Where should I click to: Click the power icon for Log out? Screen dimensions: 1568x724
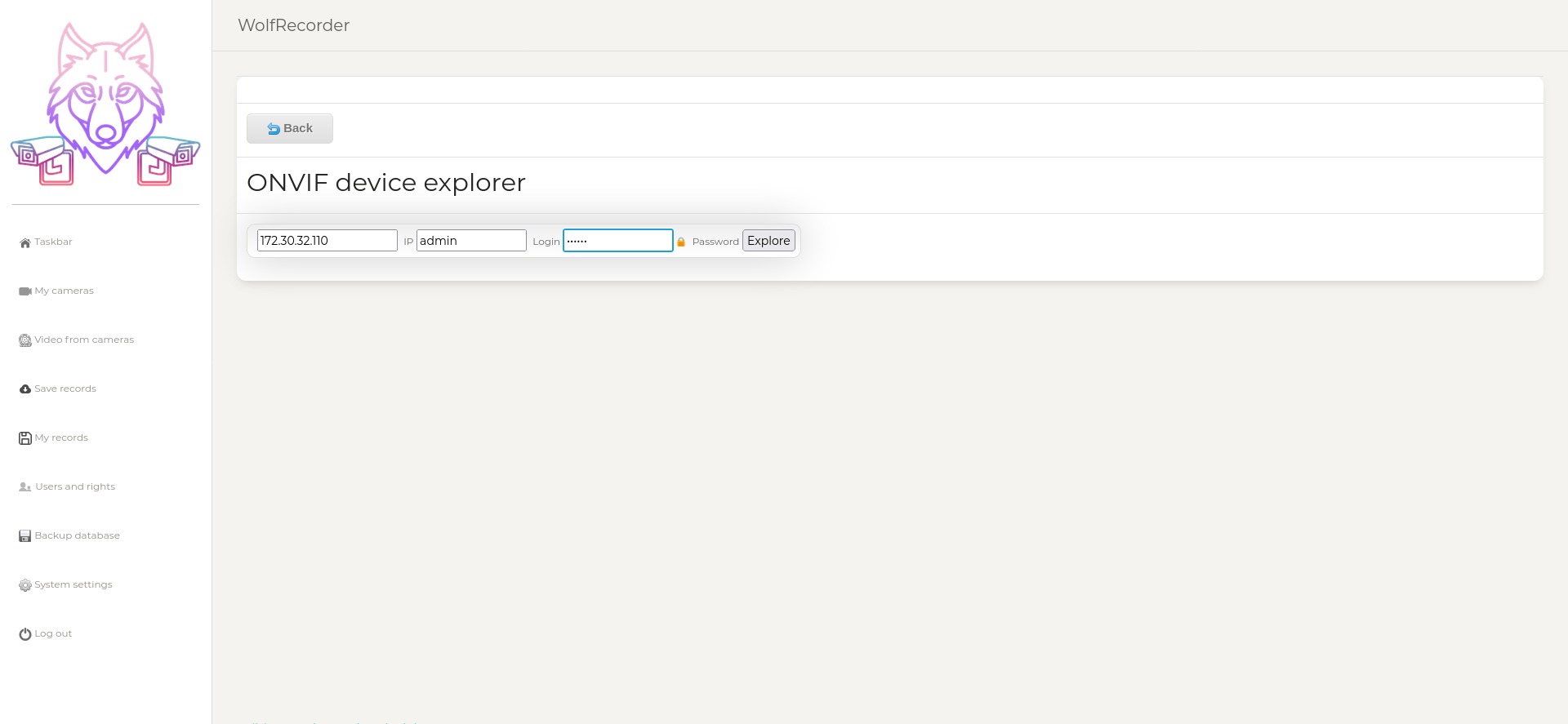coord(25,634)
